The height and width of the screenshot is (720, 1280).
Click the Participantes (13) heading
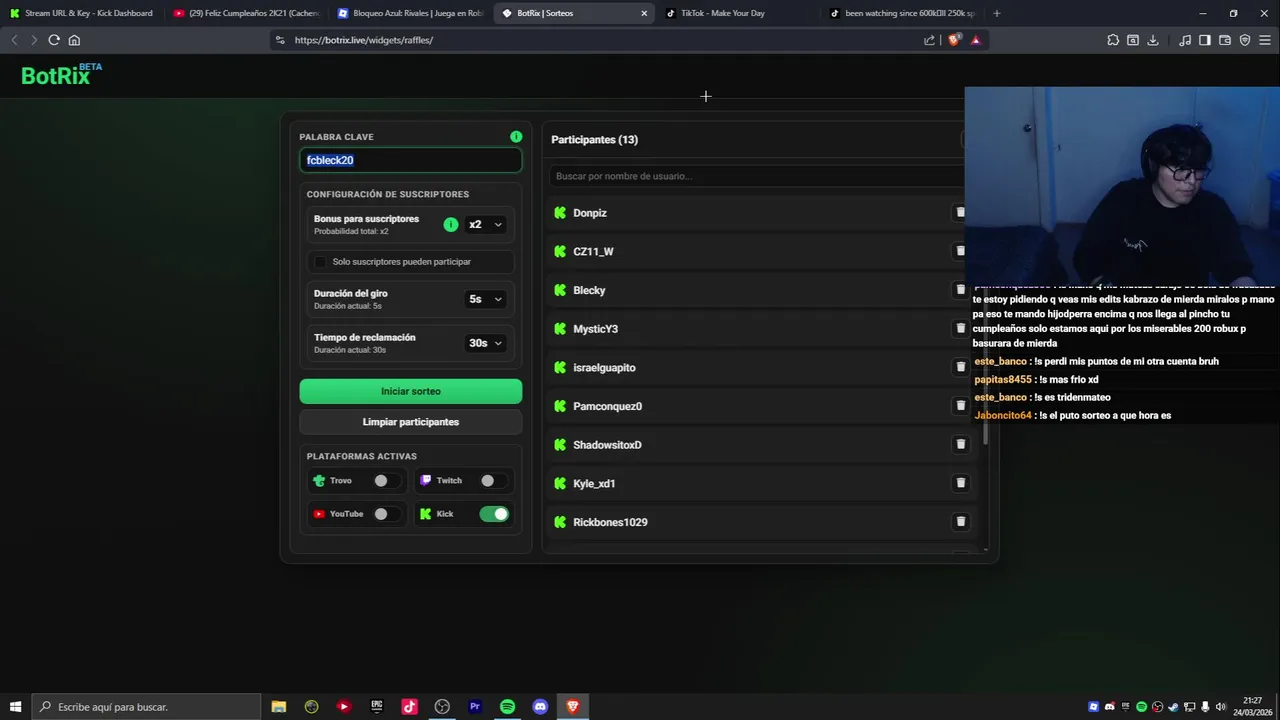(594, 140)
